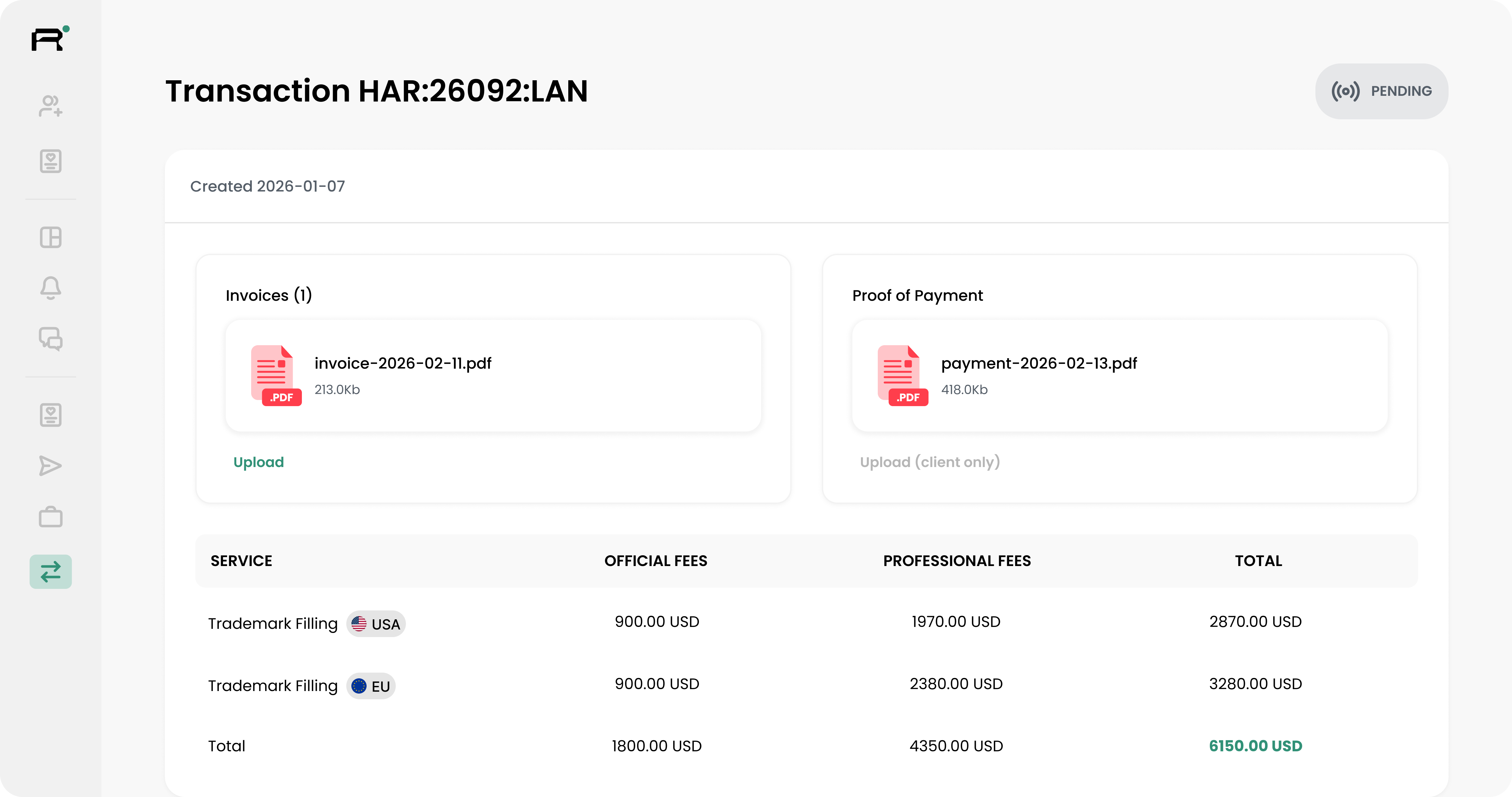Open the chat messages sidebar icon
Screen dimensions: 1512x797
pos(50,339)
